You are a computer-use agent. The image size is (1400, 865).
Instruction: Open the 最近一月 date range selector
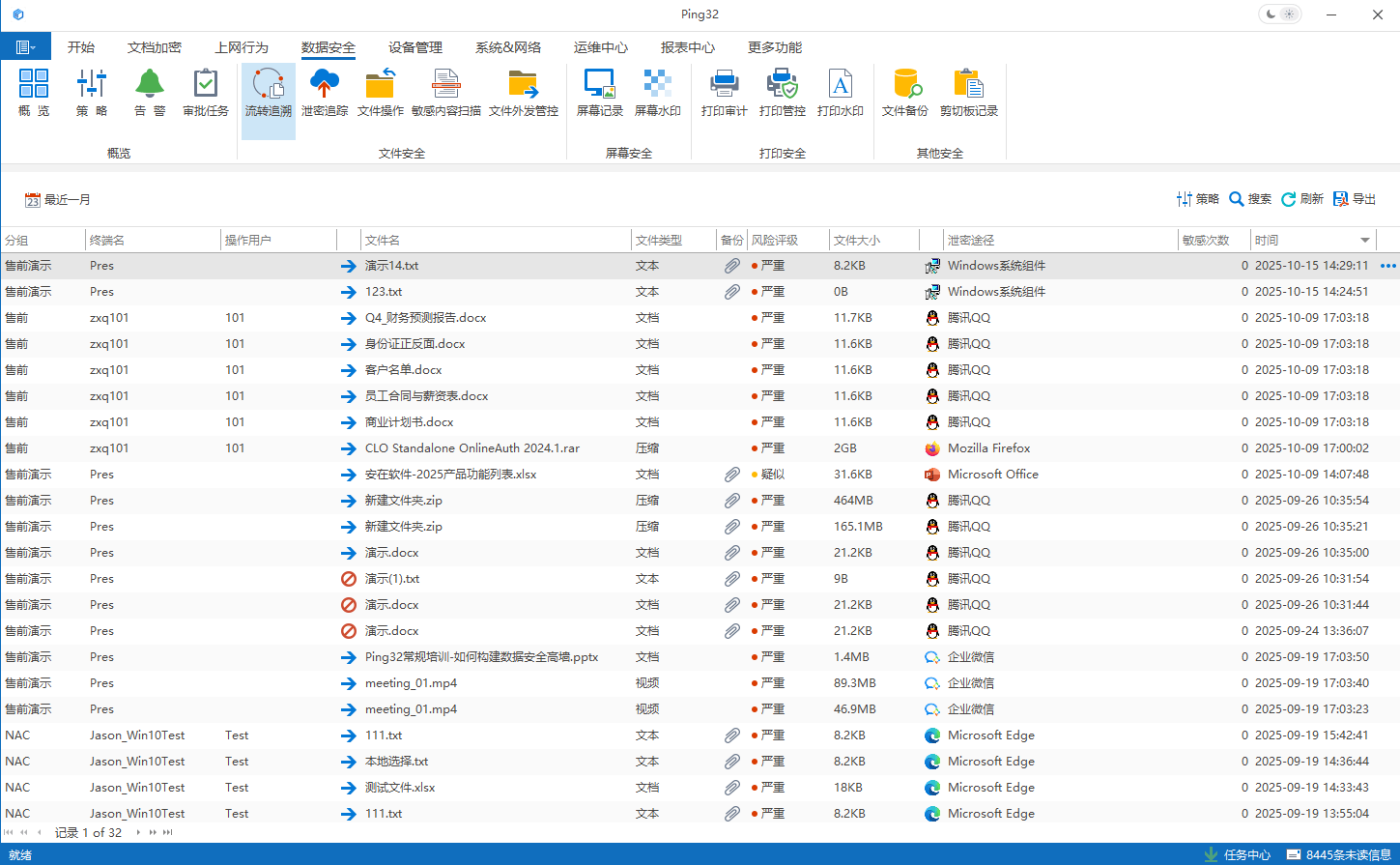point(58,200)
